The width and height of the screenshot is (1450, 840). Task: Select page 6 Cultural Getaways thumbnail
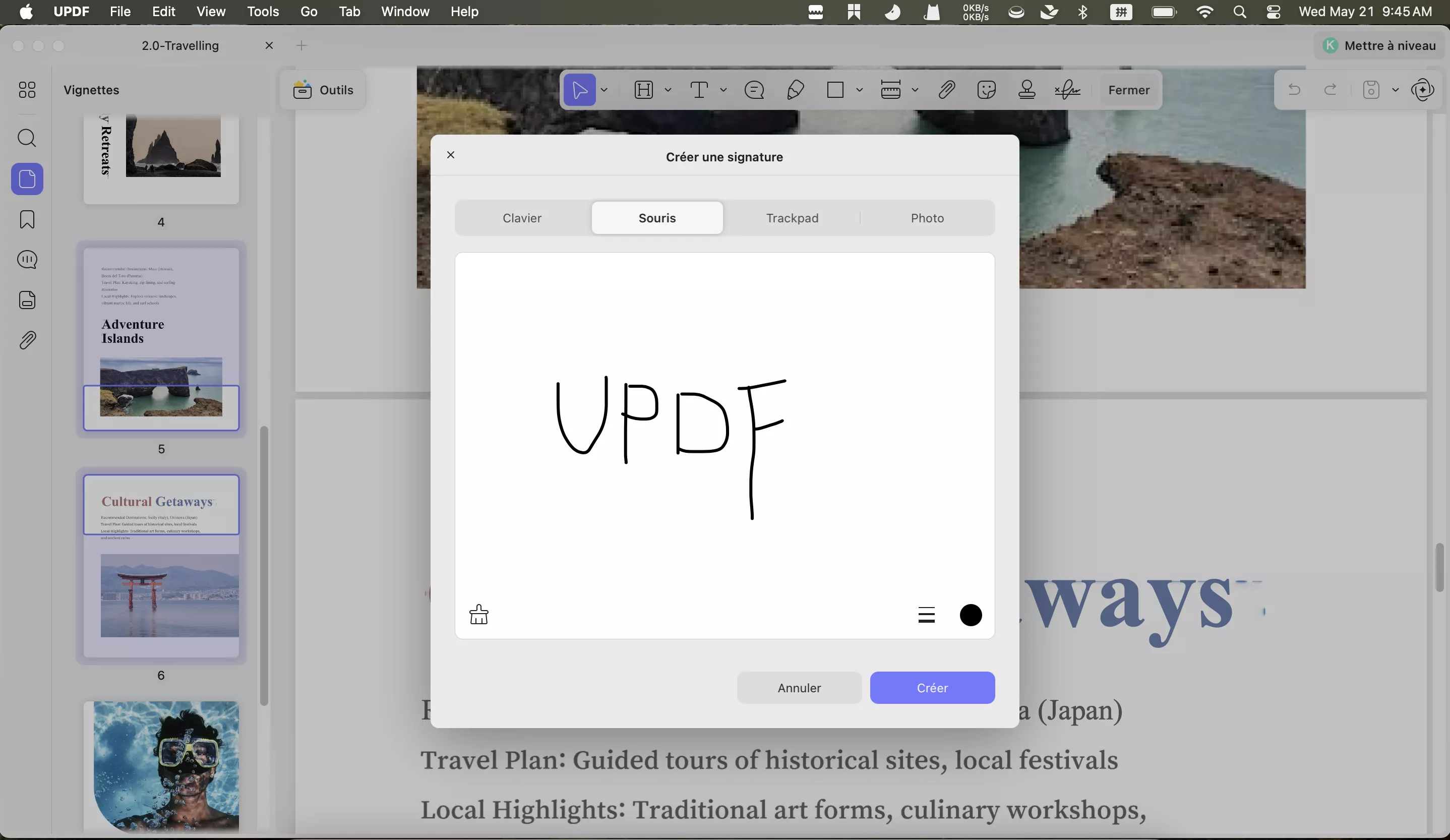(161, 566)
